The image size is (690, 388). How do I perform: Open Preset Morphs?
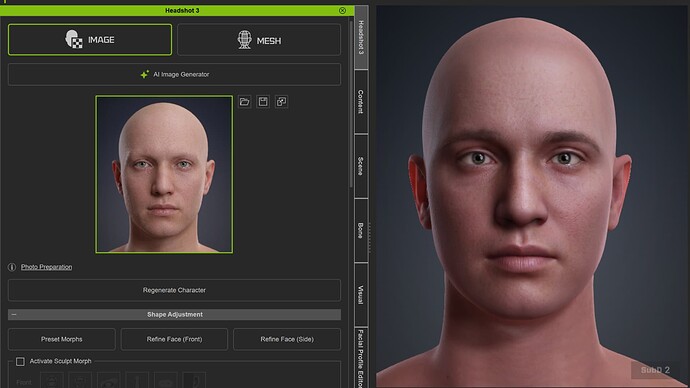(62, 339)
